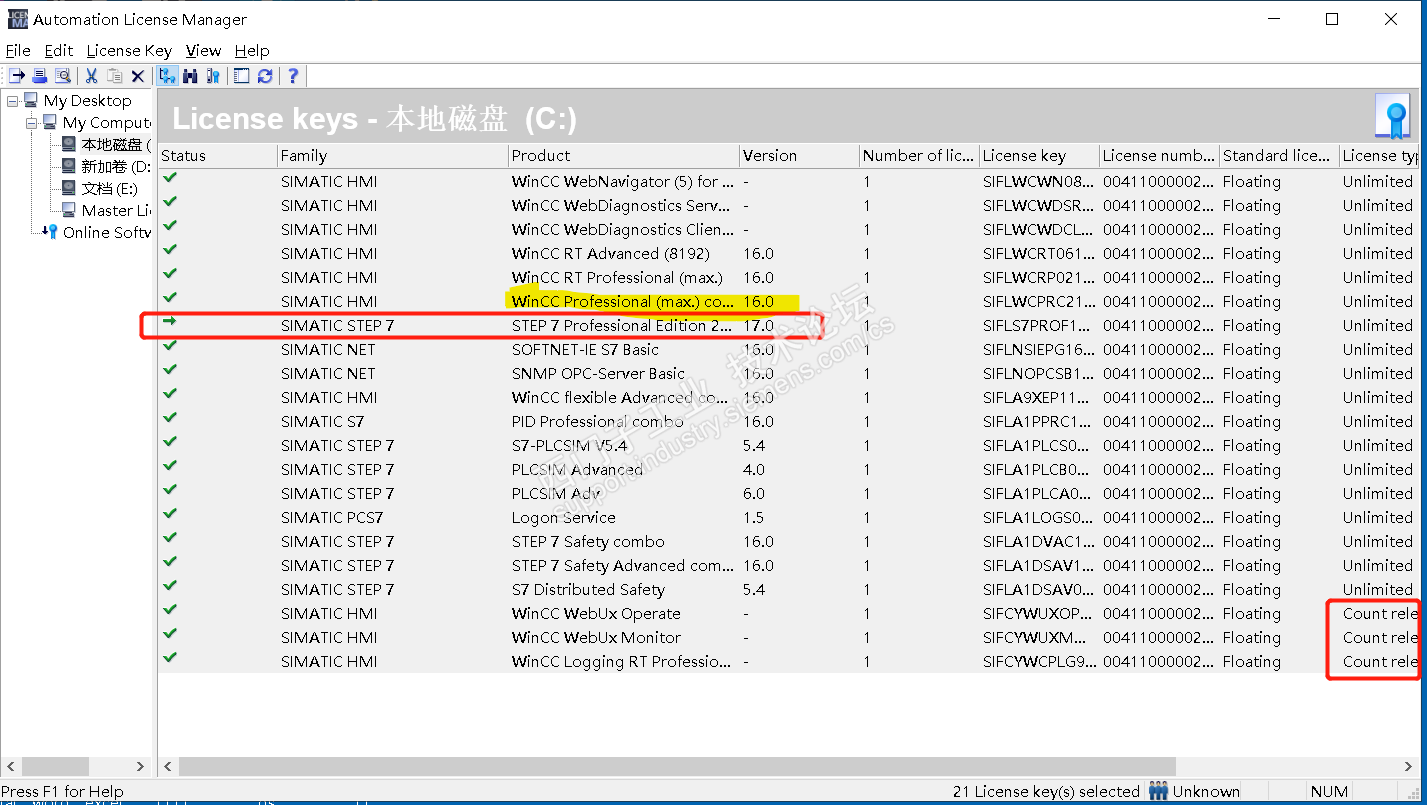
Task: Collapse the My Computer tree node
Action: pos(31,122)
